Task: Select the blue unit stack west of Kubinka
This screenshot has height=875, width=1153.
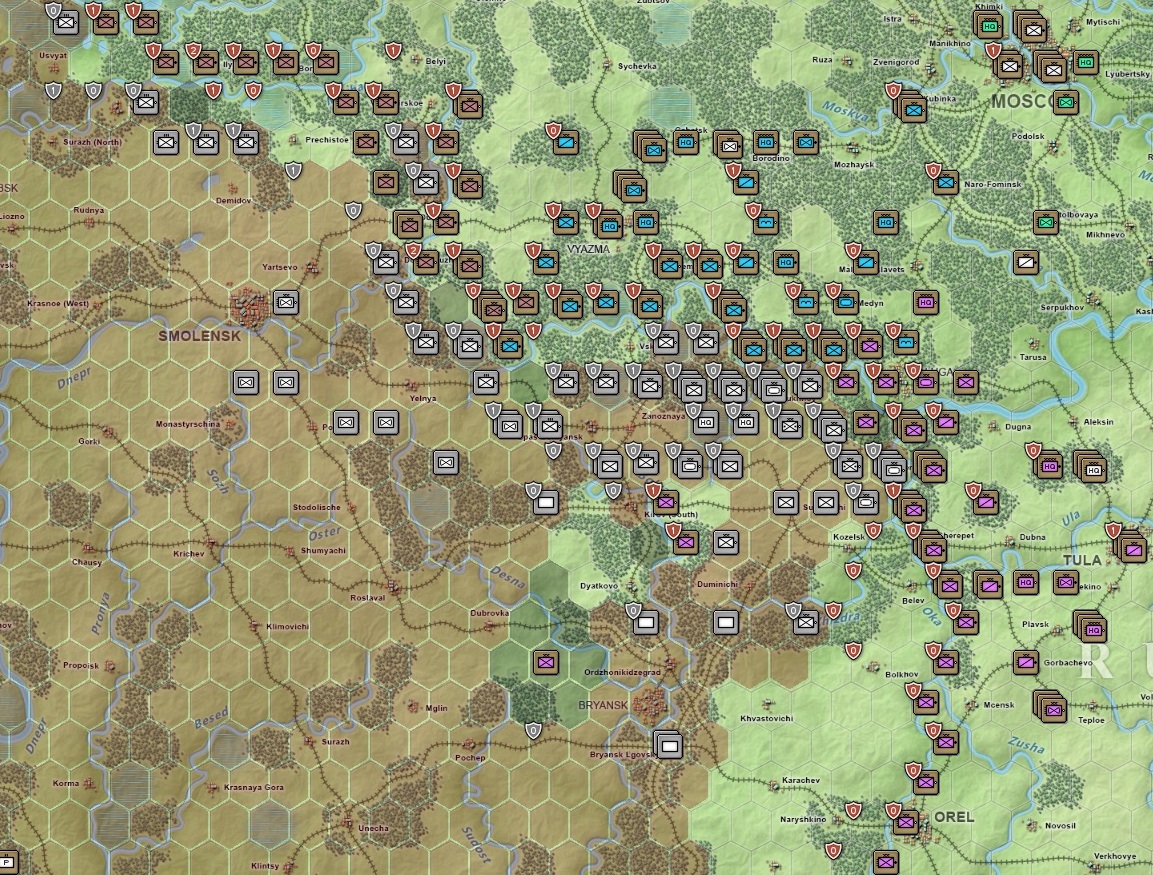Action: tap(912, 109)
